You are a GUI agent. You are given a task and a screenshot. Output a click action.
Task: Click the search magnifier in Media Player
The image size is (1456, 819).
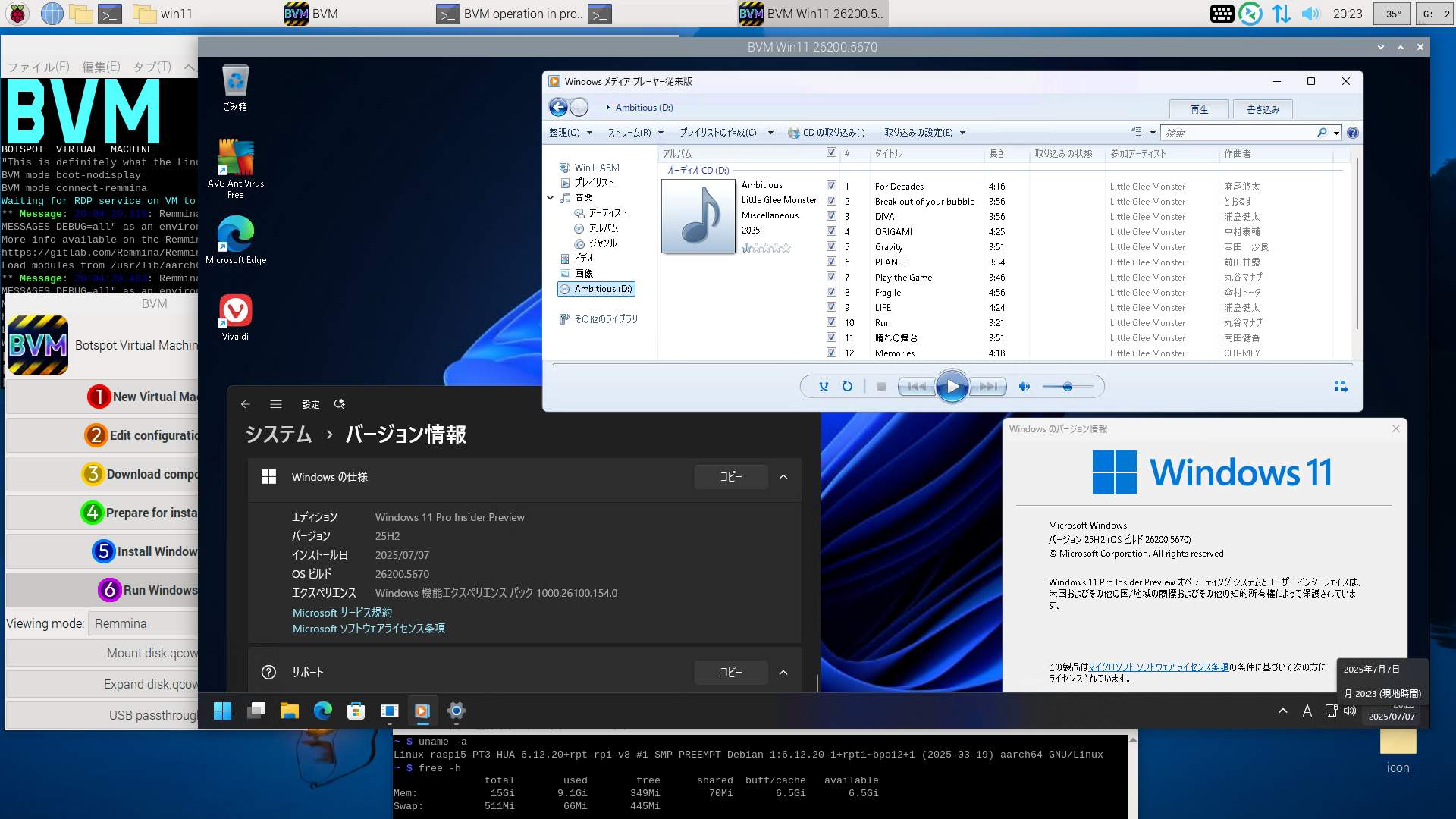point(1322,133)
